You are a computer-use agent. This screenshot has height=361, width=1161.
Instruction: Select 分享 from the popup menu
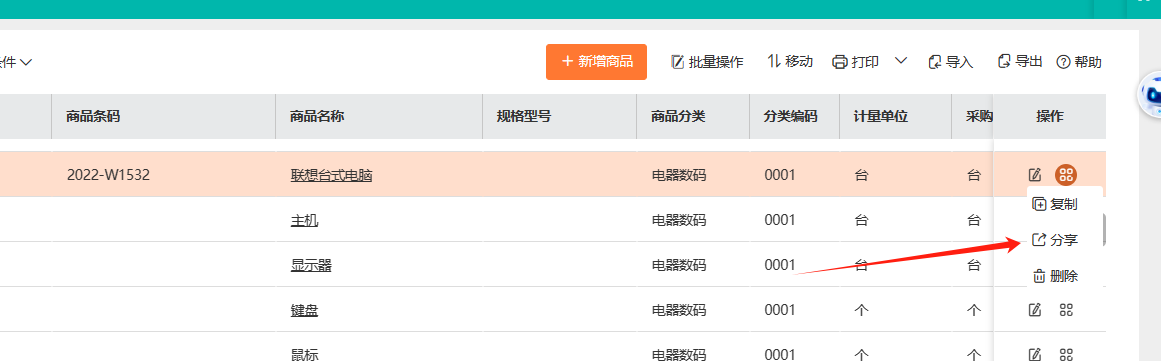1055,240
